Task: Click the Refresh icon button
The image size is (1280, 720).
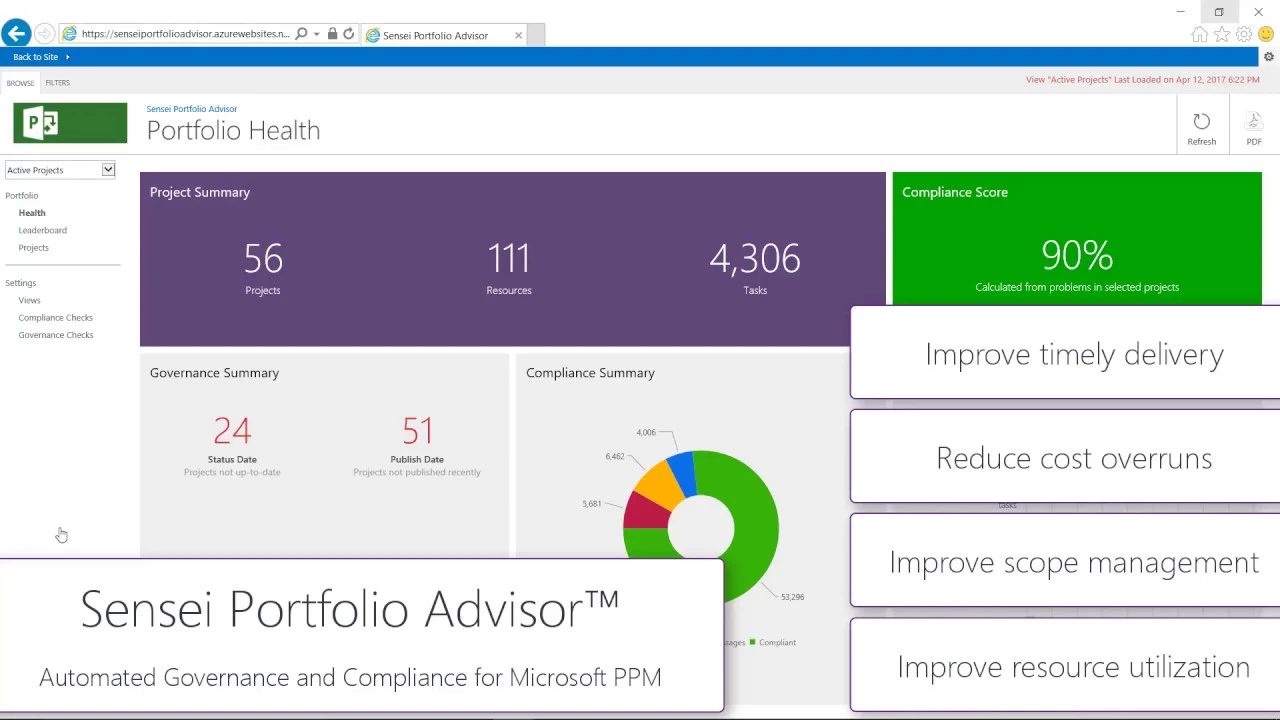Action: (x=1201, y=128)
